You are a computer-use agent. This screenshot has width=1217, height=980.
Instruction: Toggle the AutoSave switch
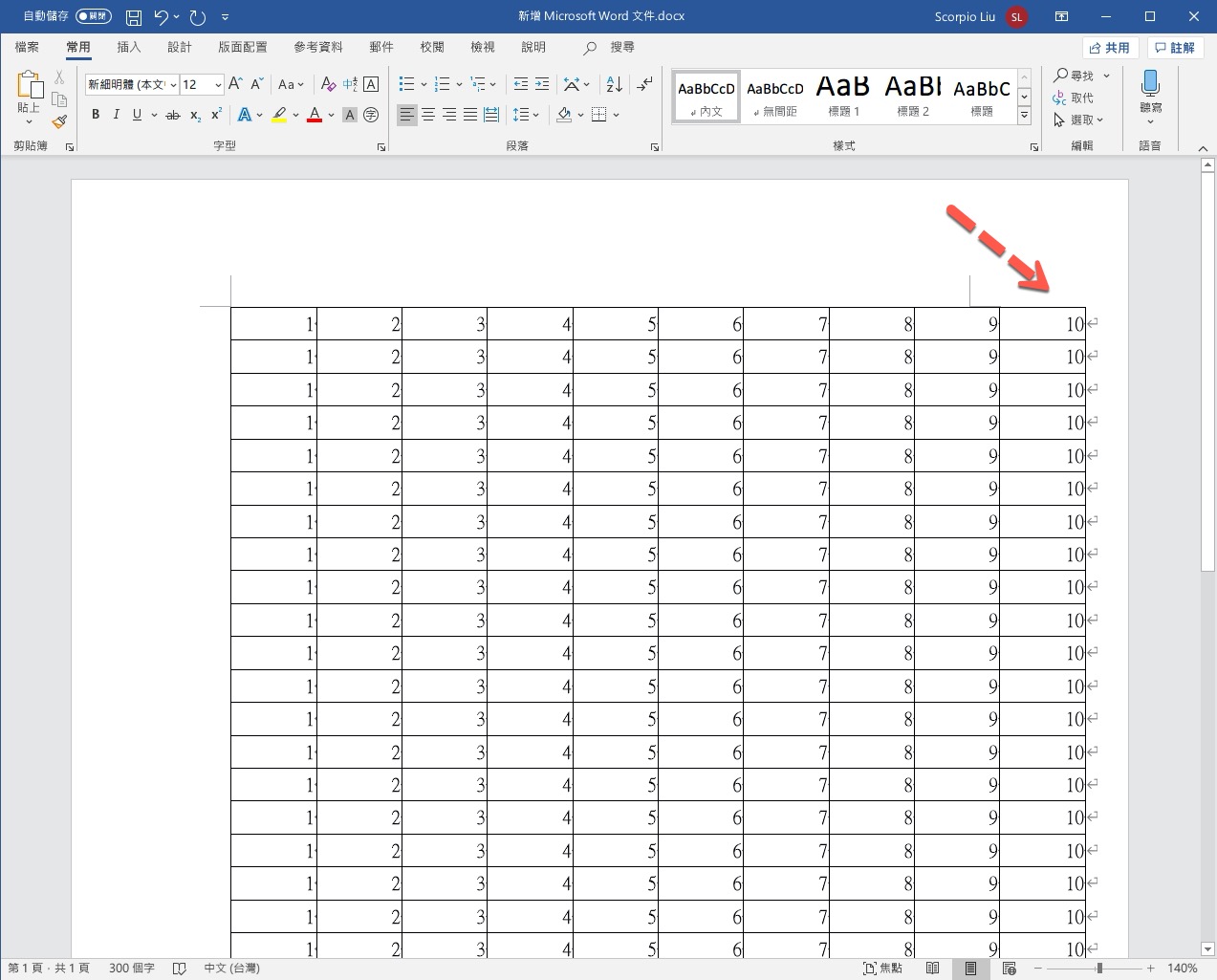coord(93,16)
